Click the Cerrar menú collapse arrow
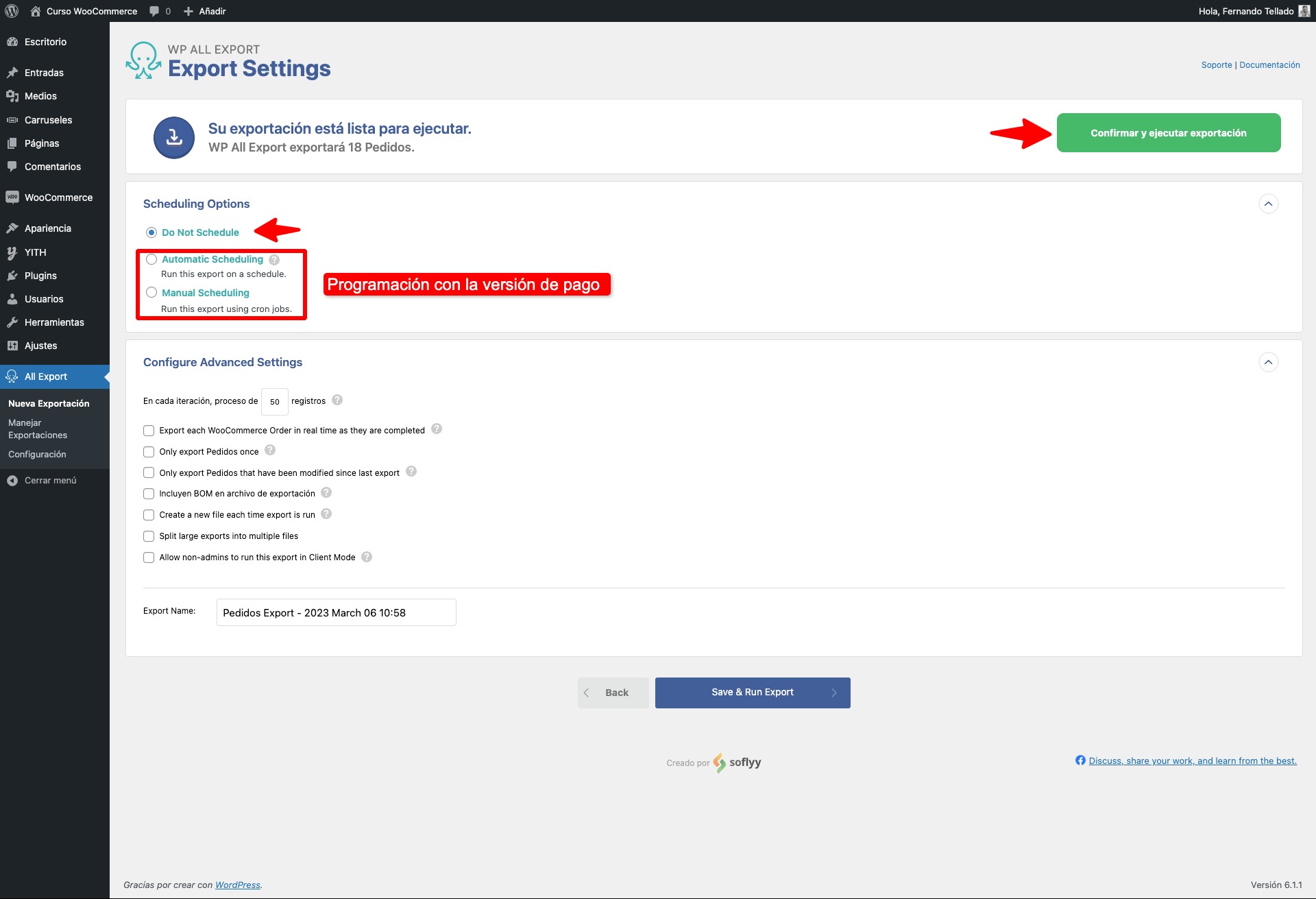Screen dimensions: 1316x899 pos(12,481)
